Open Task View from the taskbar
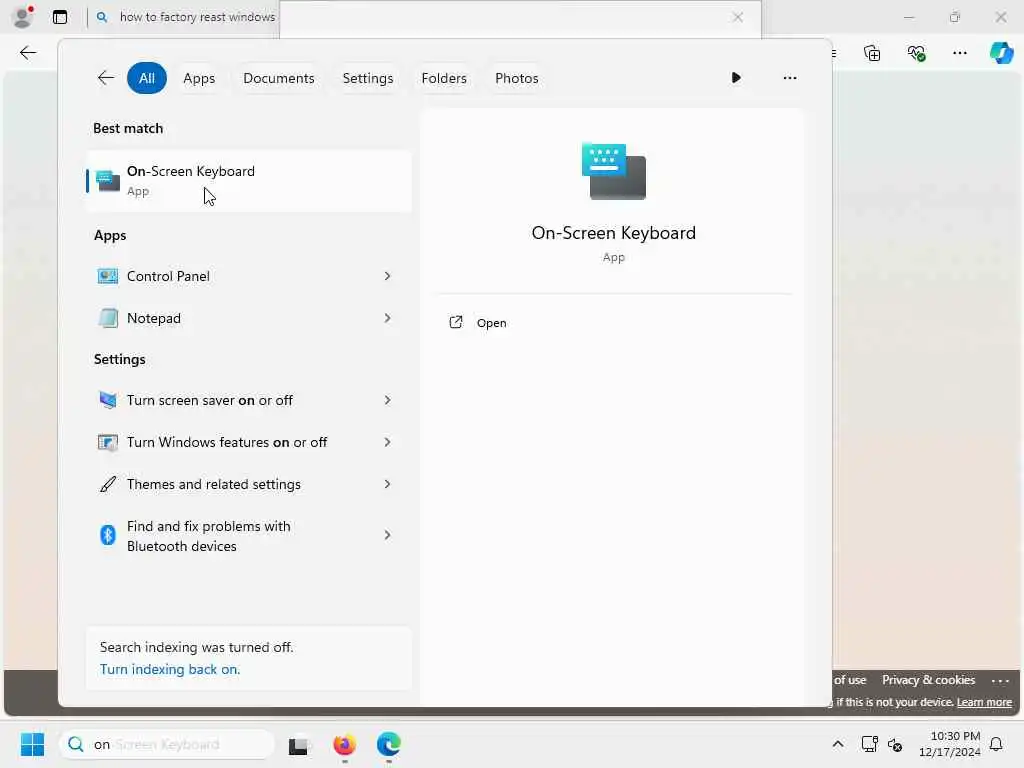 298,744
